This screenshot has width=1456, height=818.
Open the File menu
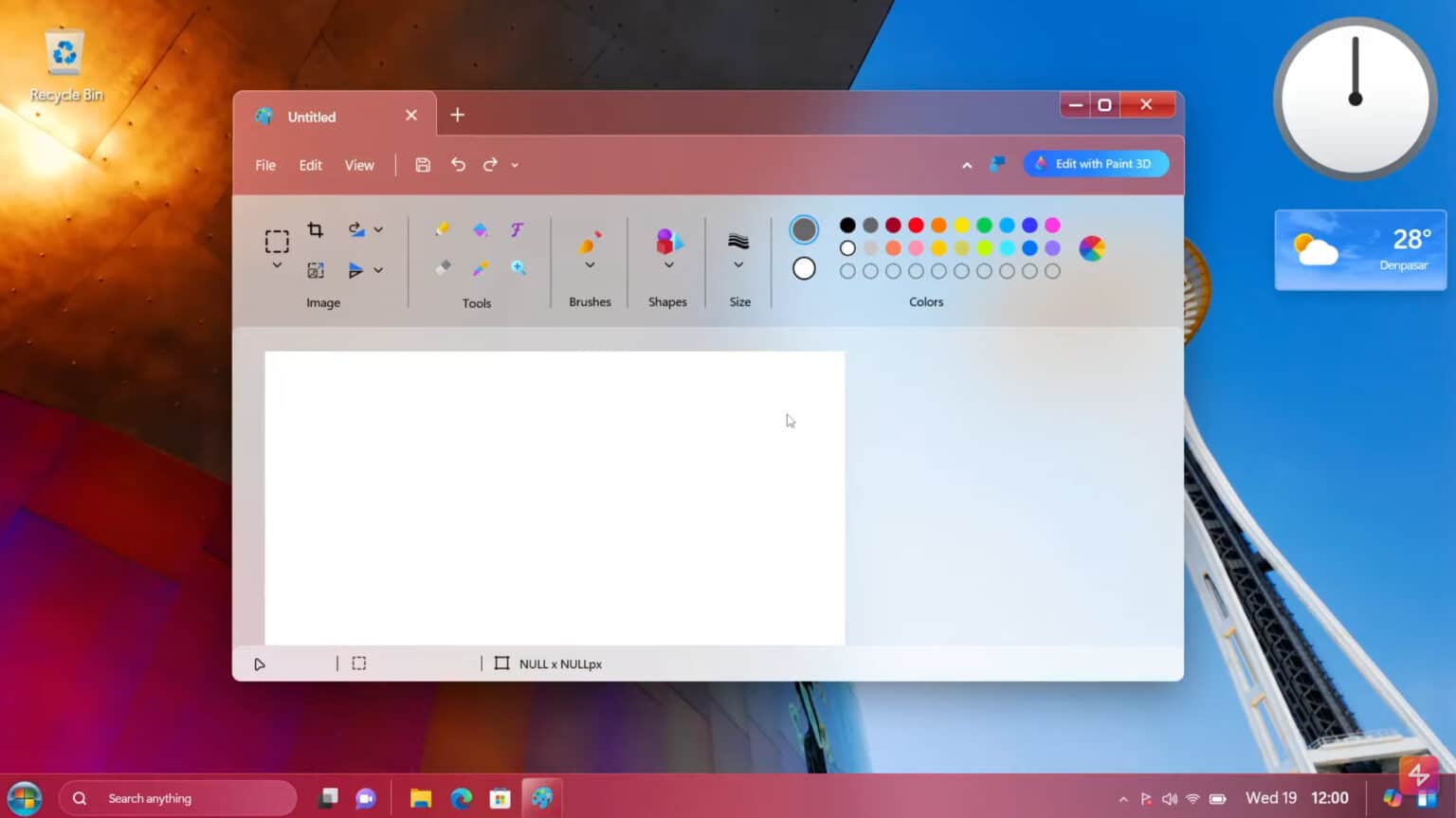click(264, 164)
